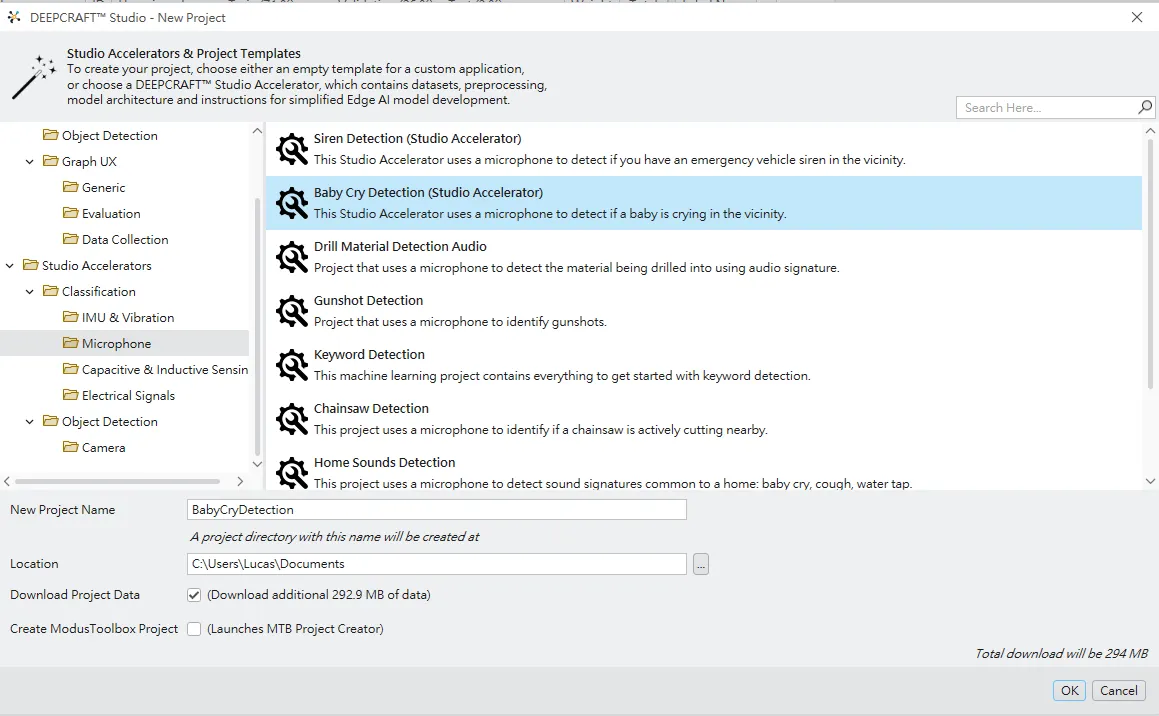Open the Location browse button
Image resolution: width=1159 pixels, height=716 pixels.
(701, 565)
